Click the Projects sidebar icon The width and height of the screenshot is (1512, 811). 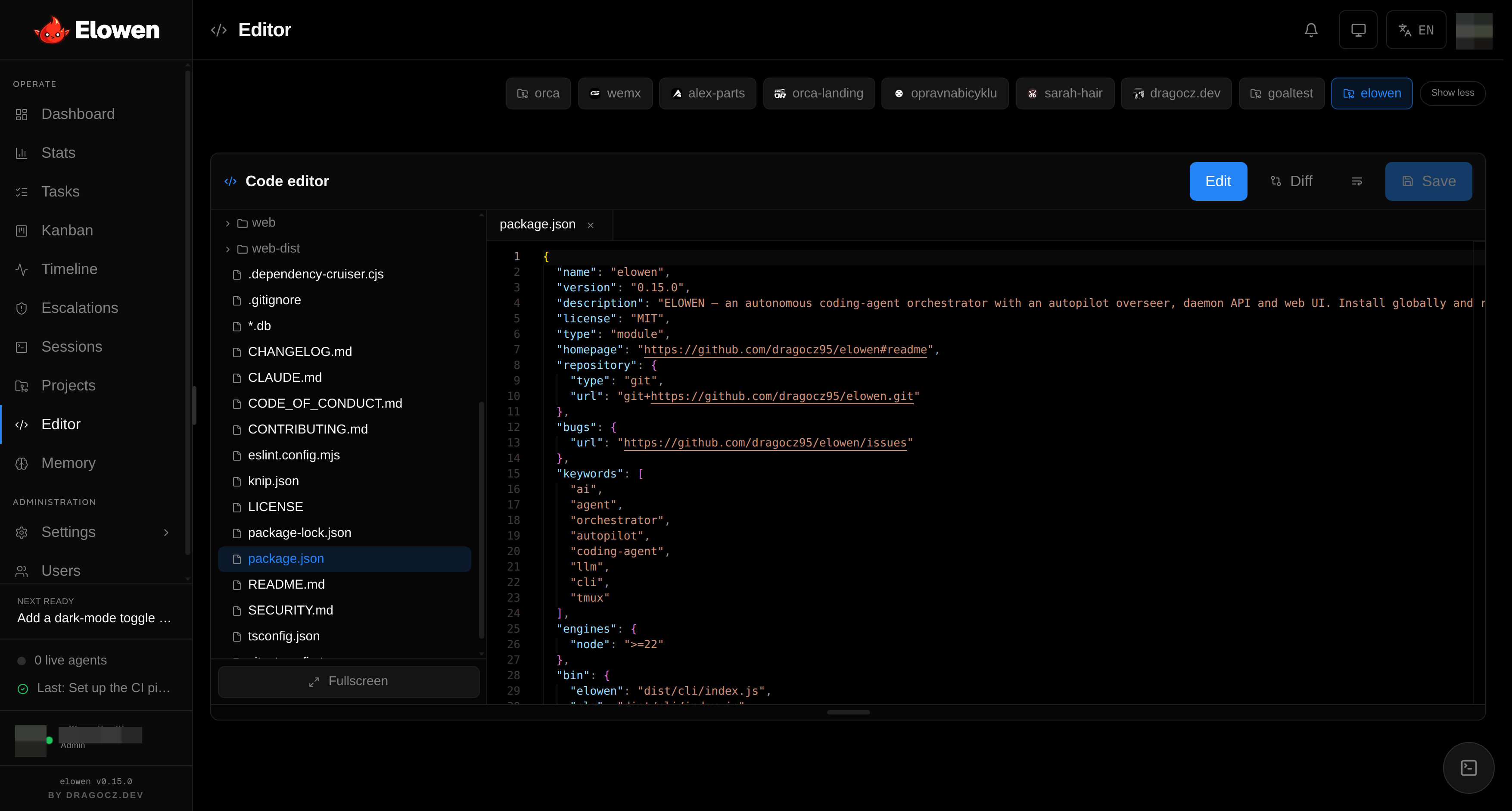tap(22, 386)
